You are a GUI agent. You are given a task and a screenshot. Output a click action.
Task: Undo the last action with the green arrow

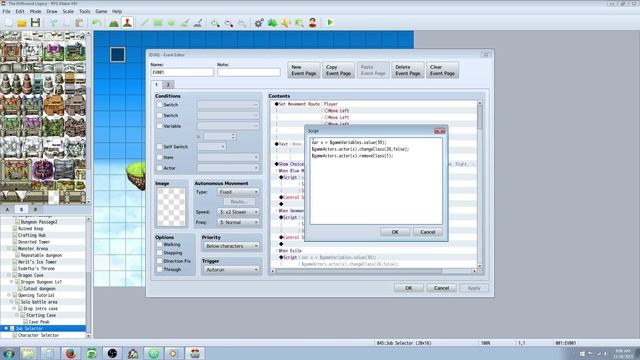pos(96,23)
